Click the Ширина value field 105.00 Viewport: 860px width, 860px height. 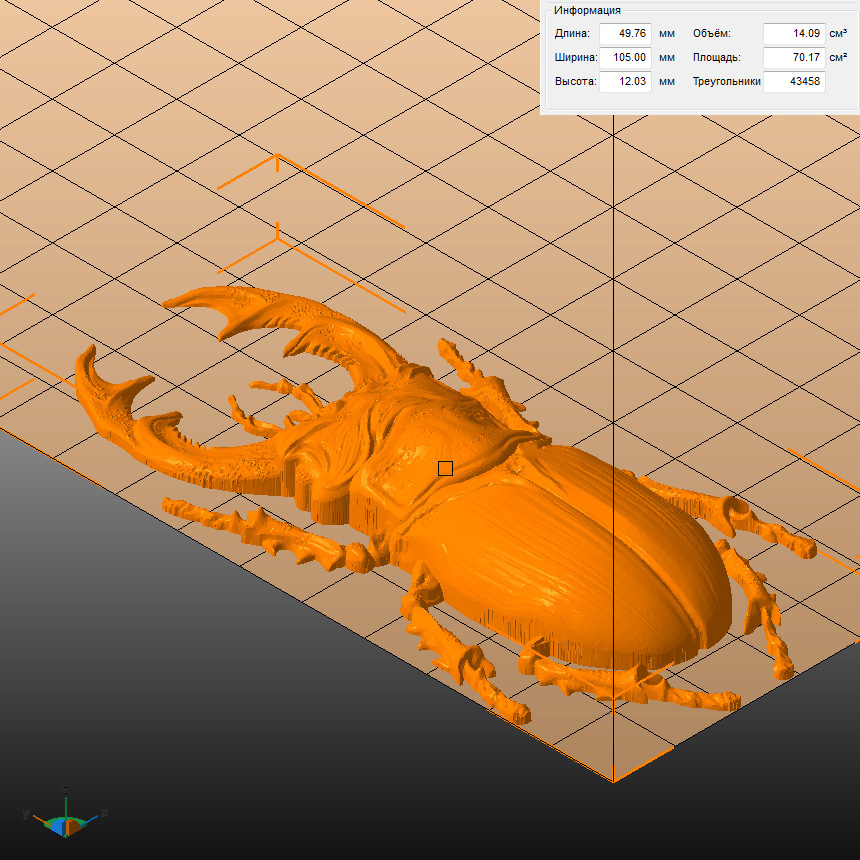click(625, 58)
